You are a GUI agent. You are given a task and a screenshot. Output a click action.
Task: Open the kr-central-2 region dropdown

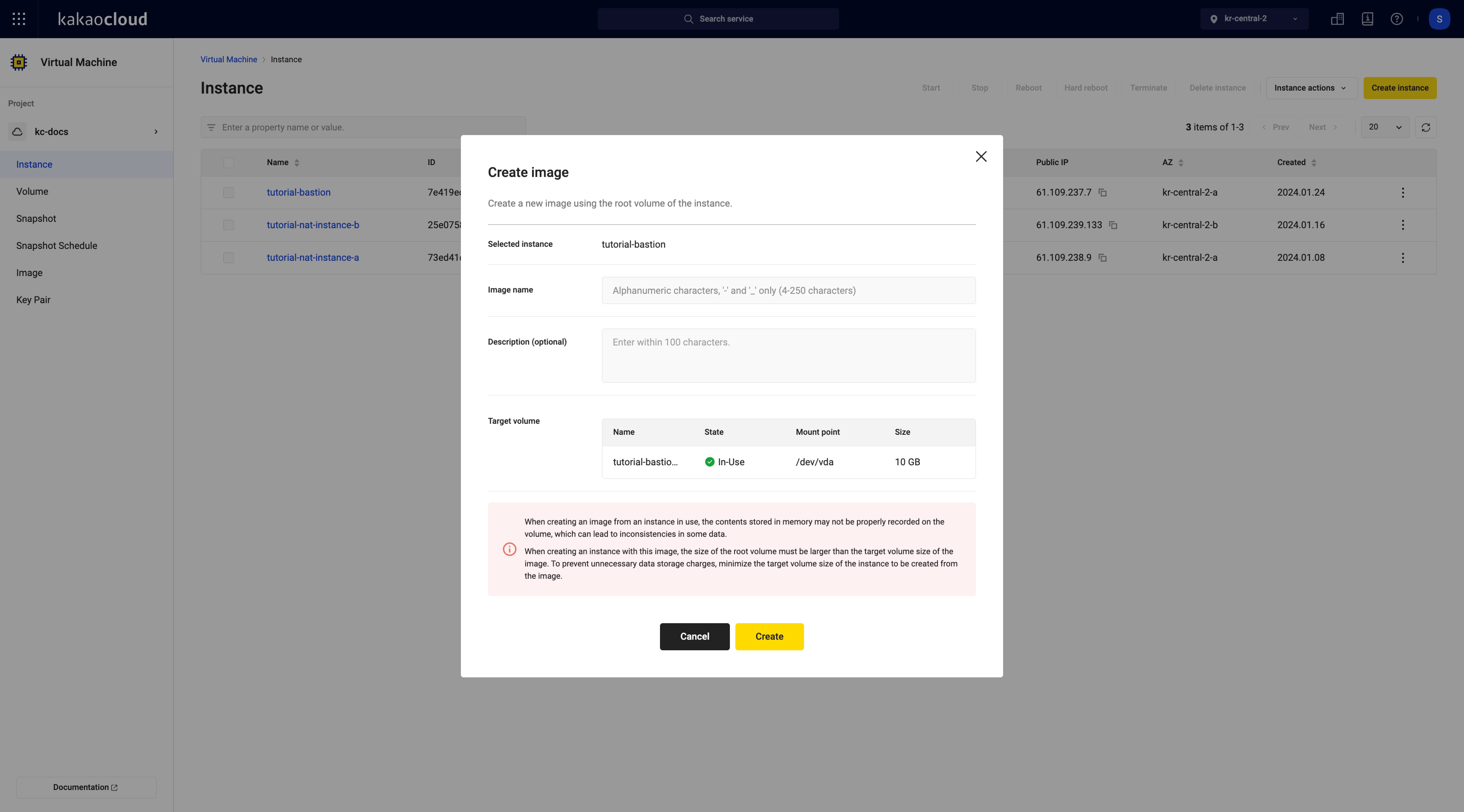pos(1254,19)
